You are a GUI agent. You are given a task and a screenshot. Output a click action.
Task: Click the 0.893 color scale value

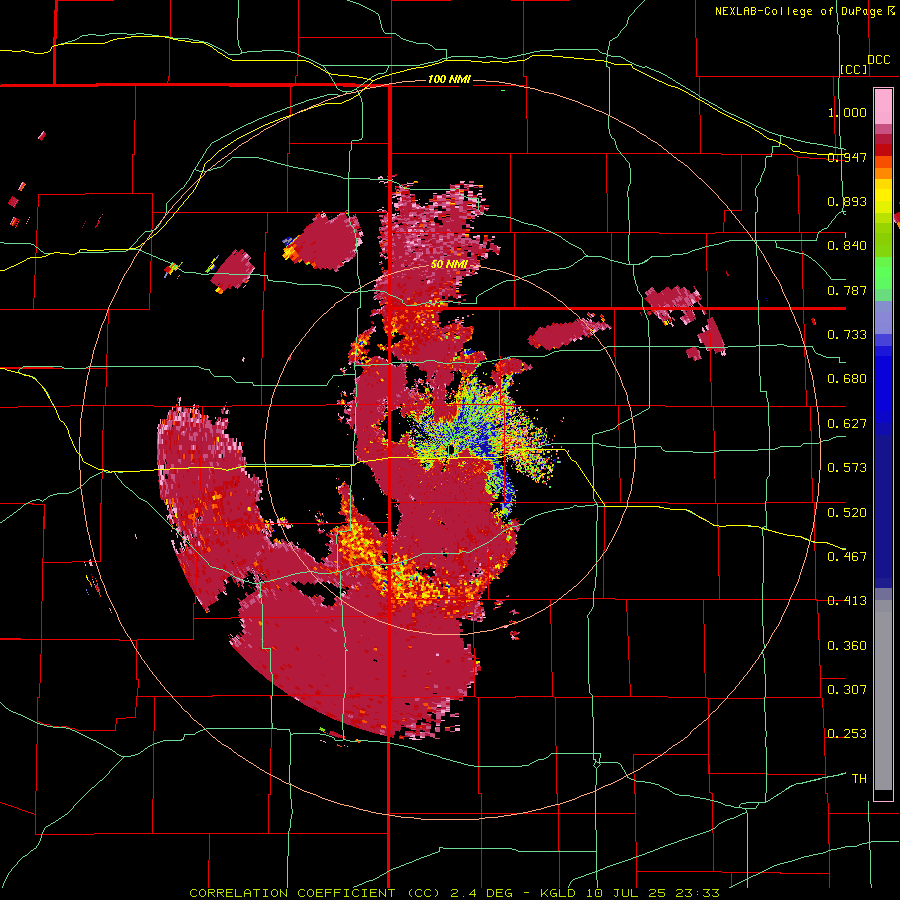(847, 201)
